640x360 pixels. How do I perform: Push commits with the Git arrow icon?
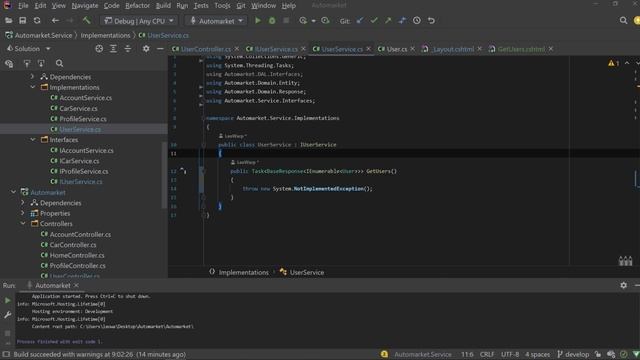tap(388, 20)
